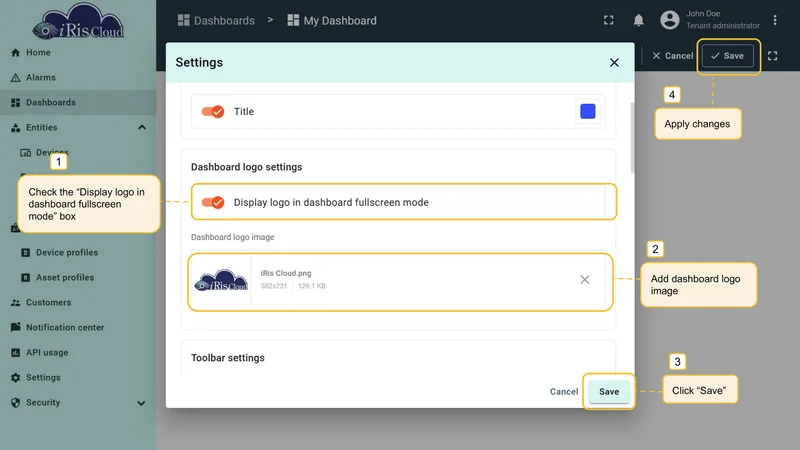
Task: Click the Asset profiles icon
Action: (26, 278)
